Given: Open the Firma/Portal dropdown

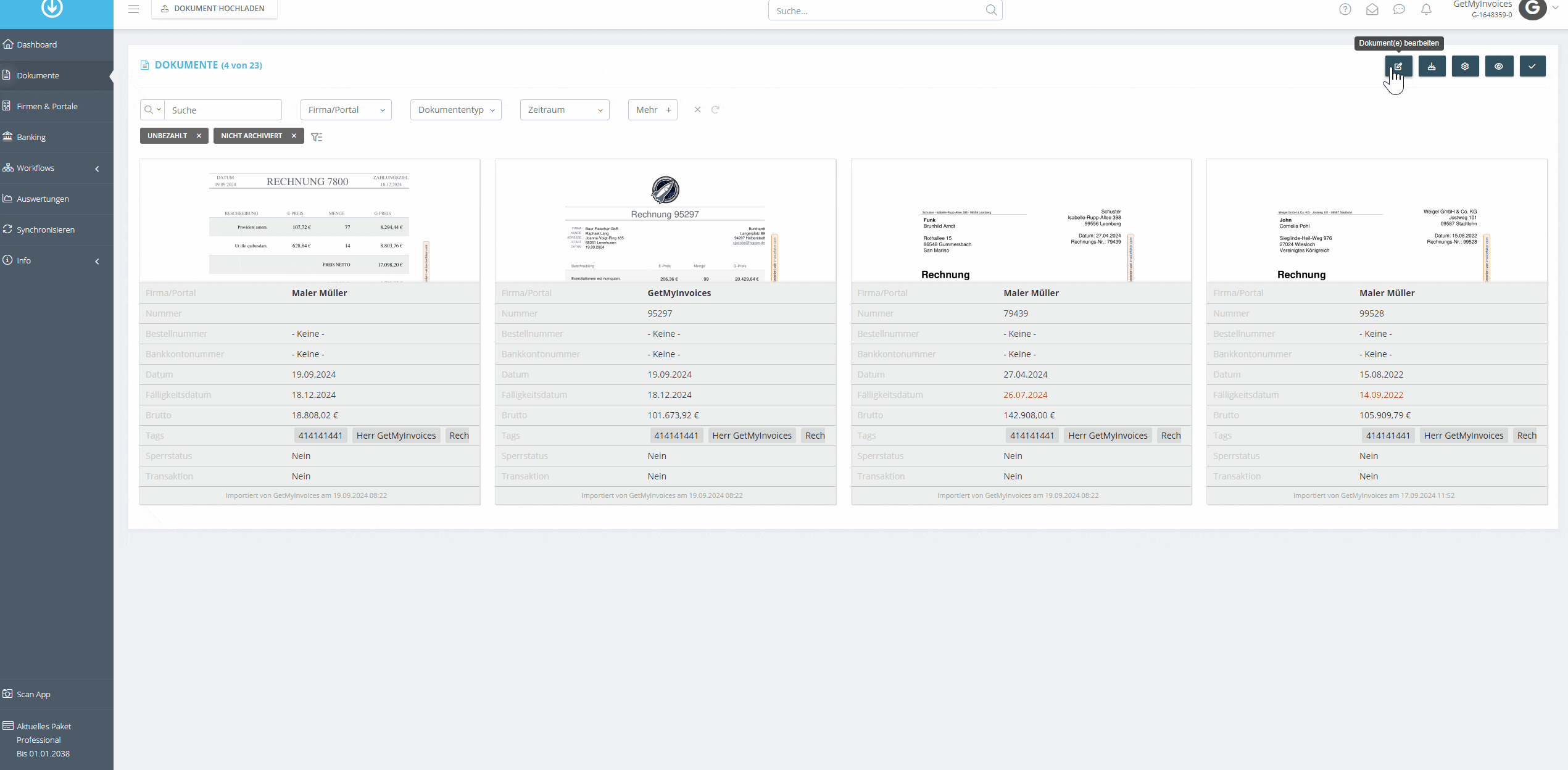Looking at the screenshot, I should pos(346,110).
